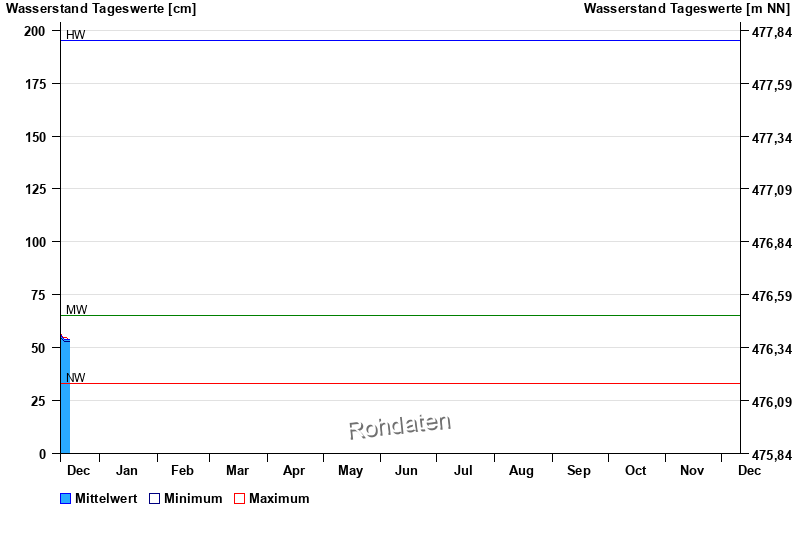The width and height of the screenshot is (800, 550).
Task: Click the Maximum legend label text
Action: (279, 499)
